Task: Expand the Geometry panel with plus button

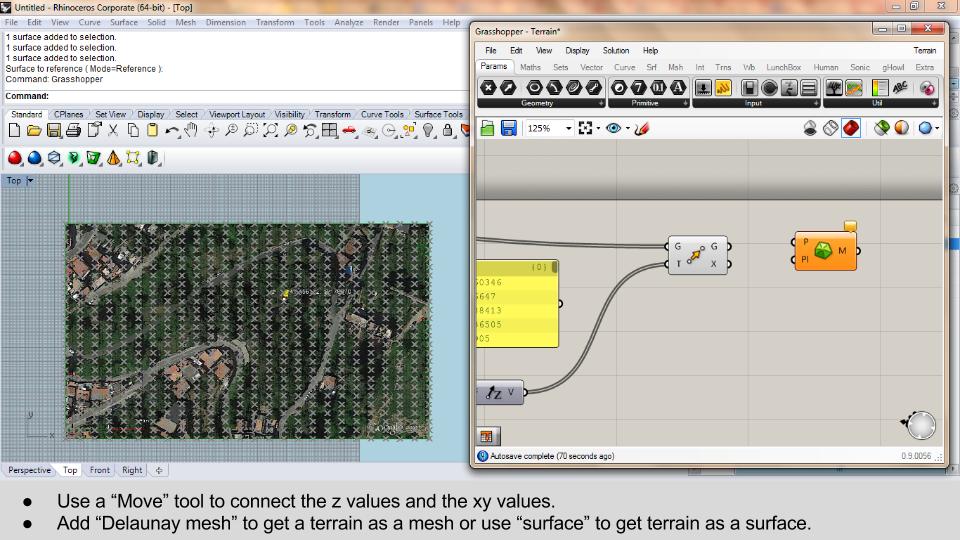Action: (601, 103)
